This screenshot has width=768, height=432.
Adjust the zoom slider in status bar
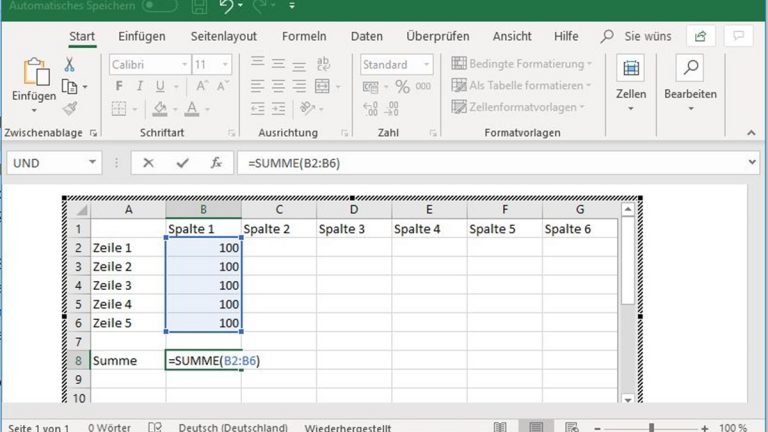tap(652, 427)
